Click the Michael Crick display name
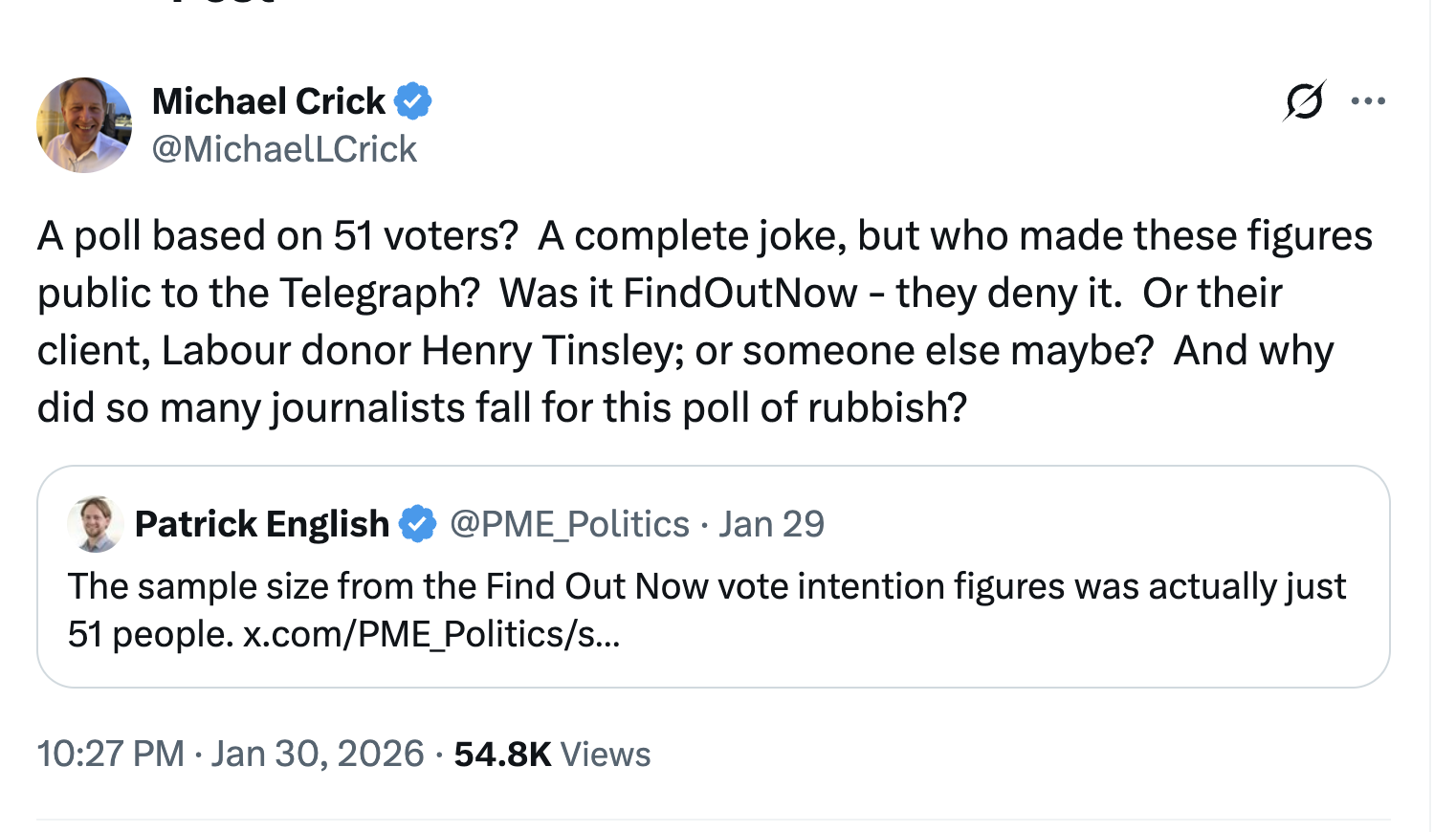The width and height of the screenshot is (1456, 832). click(268, 101)
